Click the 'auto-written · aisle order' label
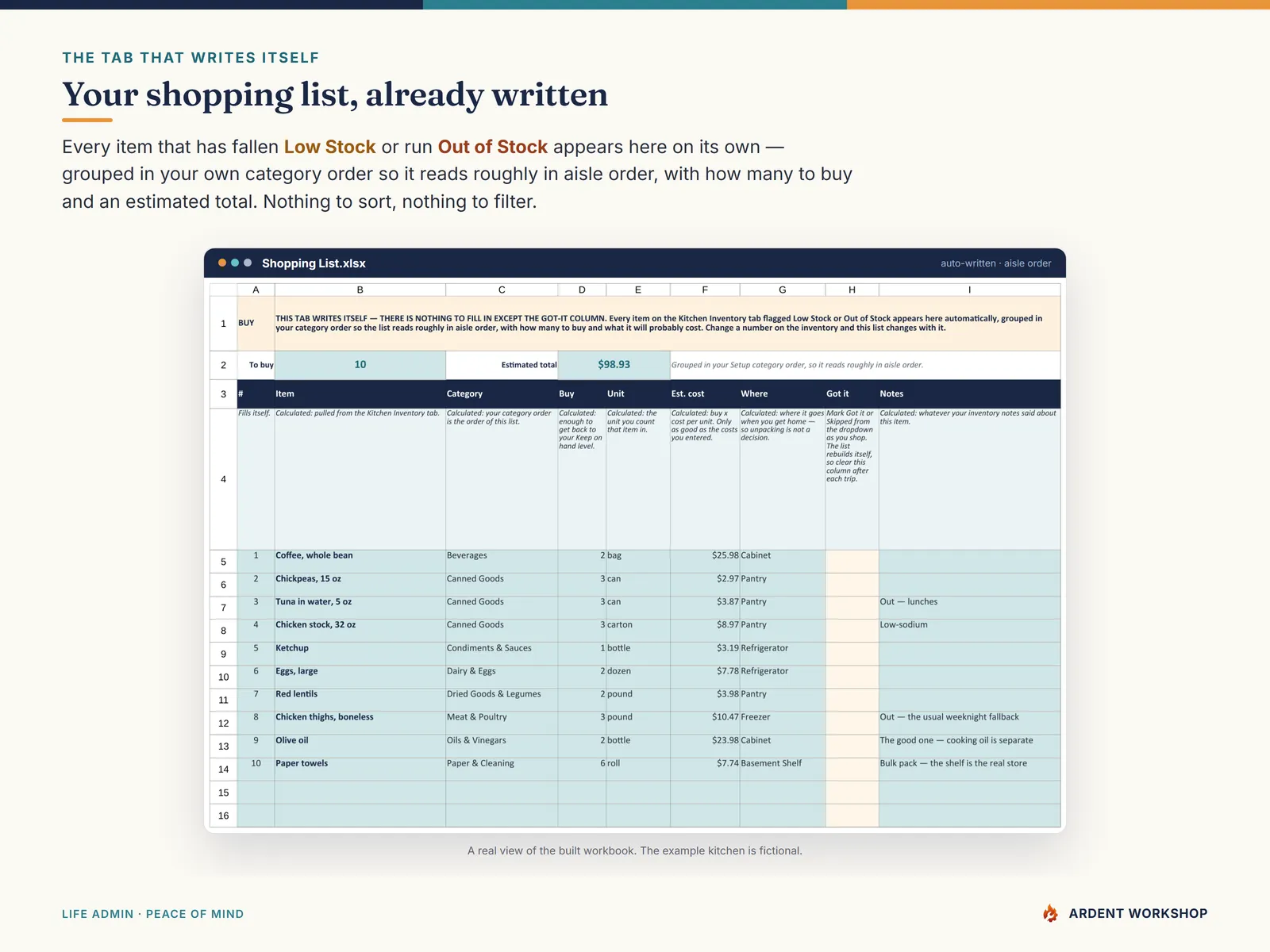This screenshot has height=952, width=1270. [995, 263]
